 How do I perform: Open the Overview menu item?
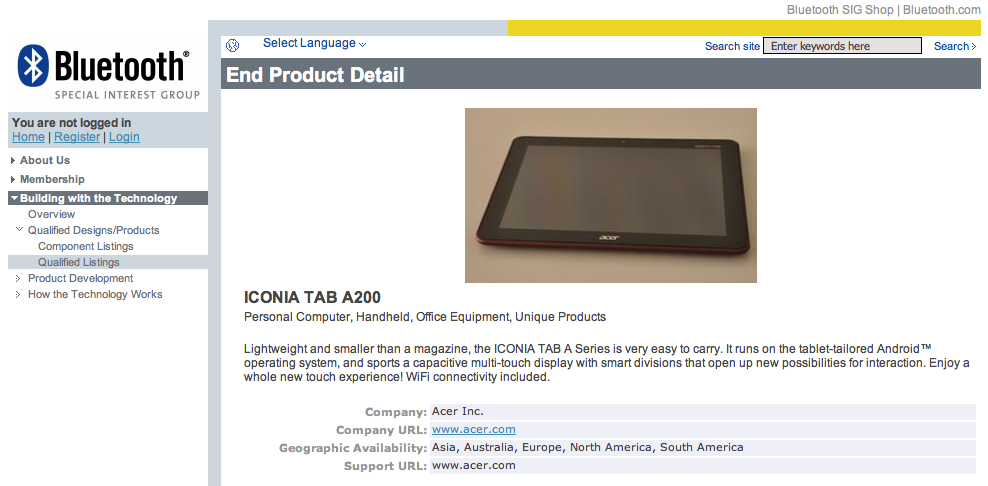52,214
